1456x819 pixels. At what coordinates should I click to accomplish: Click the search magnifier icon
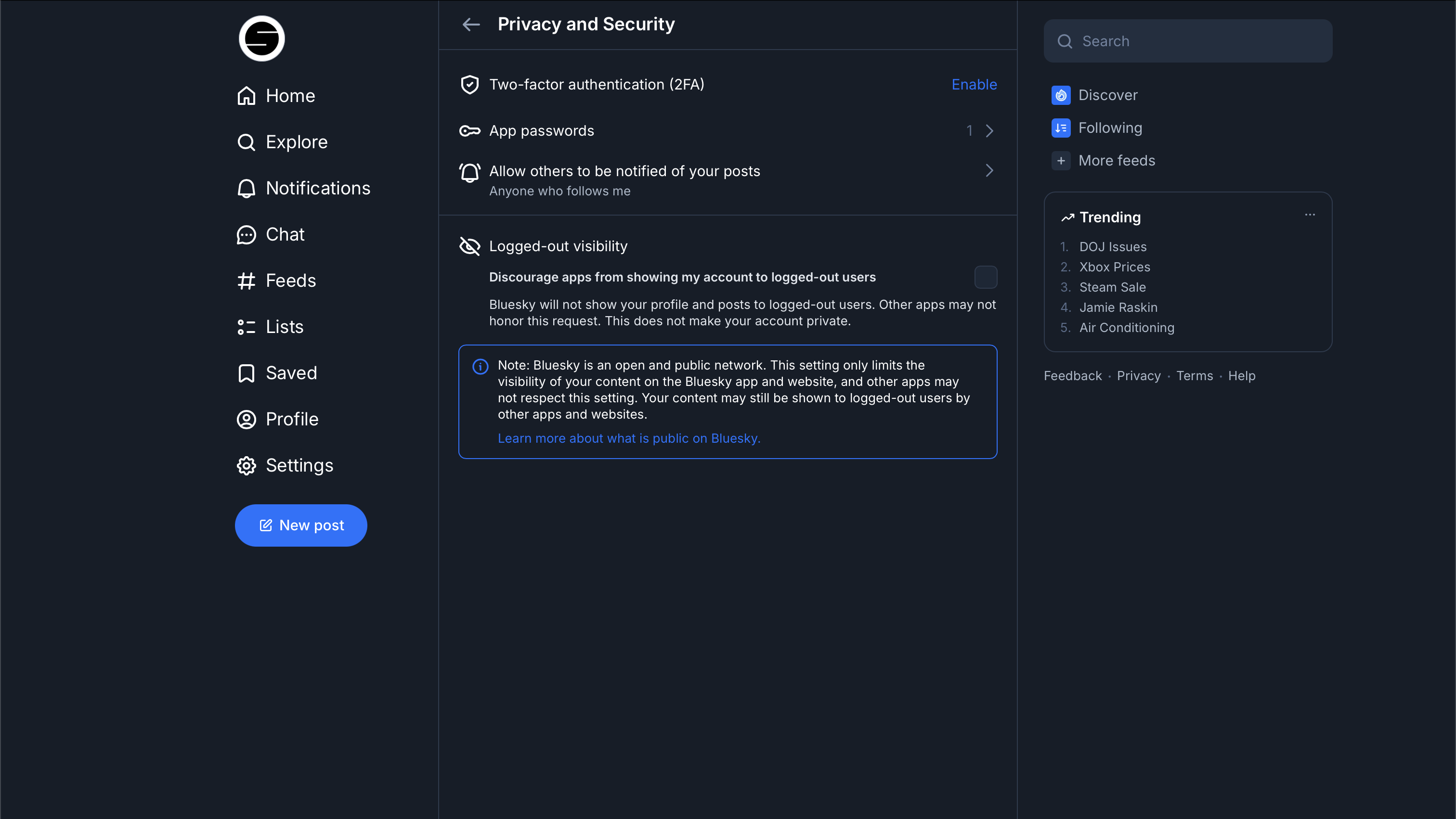(x=1065, y=41)
